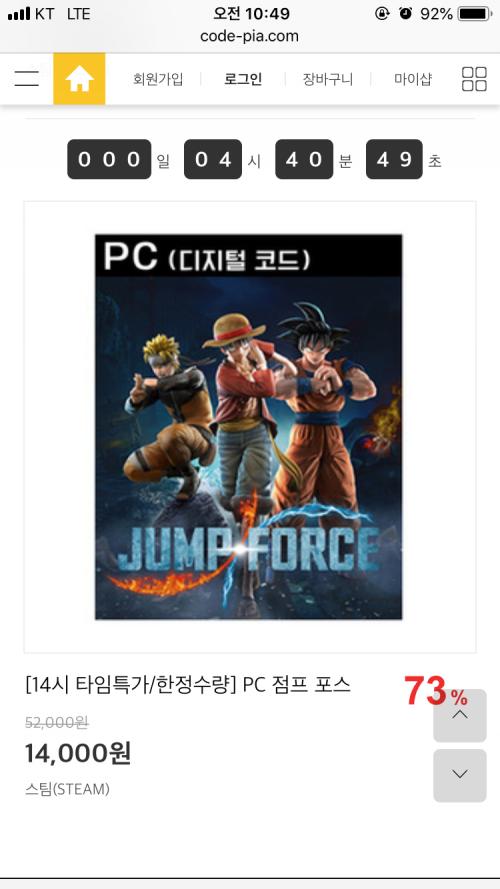Tap the rotation lock status icon
Image resolution: width=500 pixels, height=889 pixels.
(x=382, y=14)
